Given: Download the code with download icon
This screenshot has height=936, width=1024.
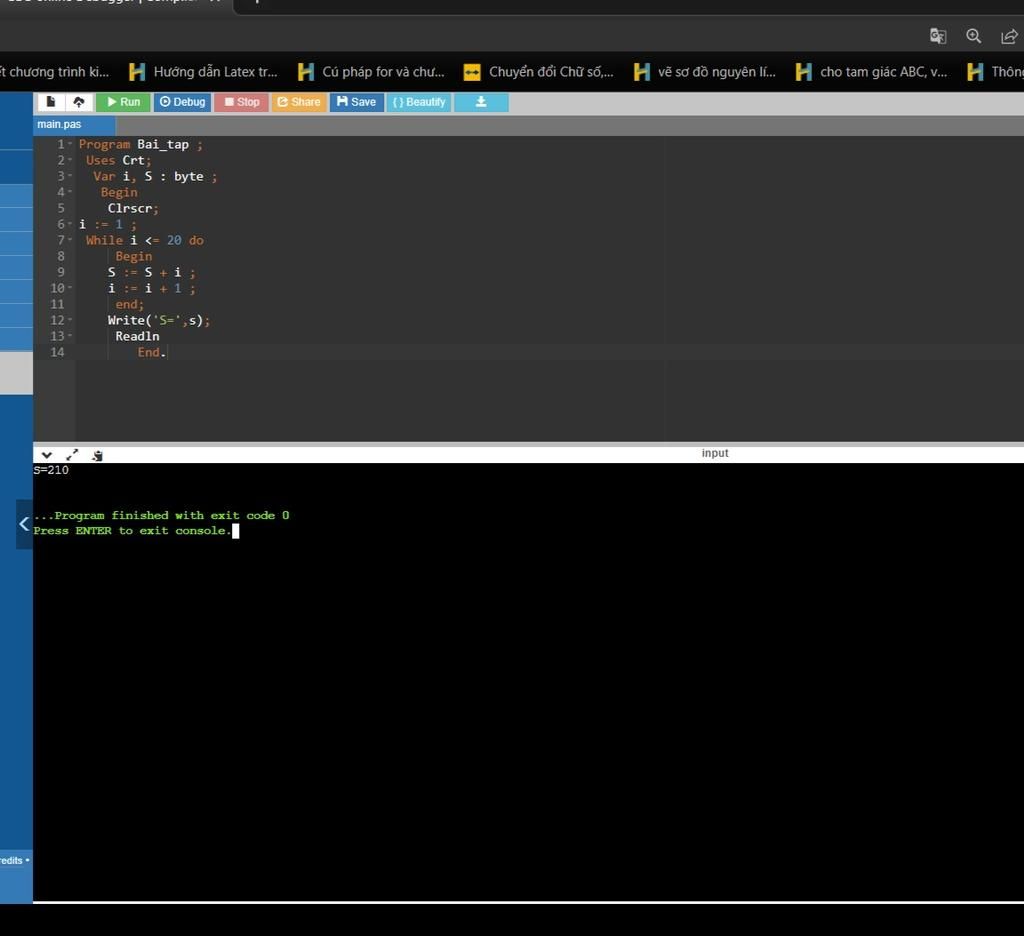Looking at the screenshot, I should point(481,102).
